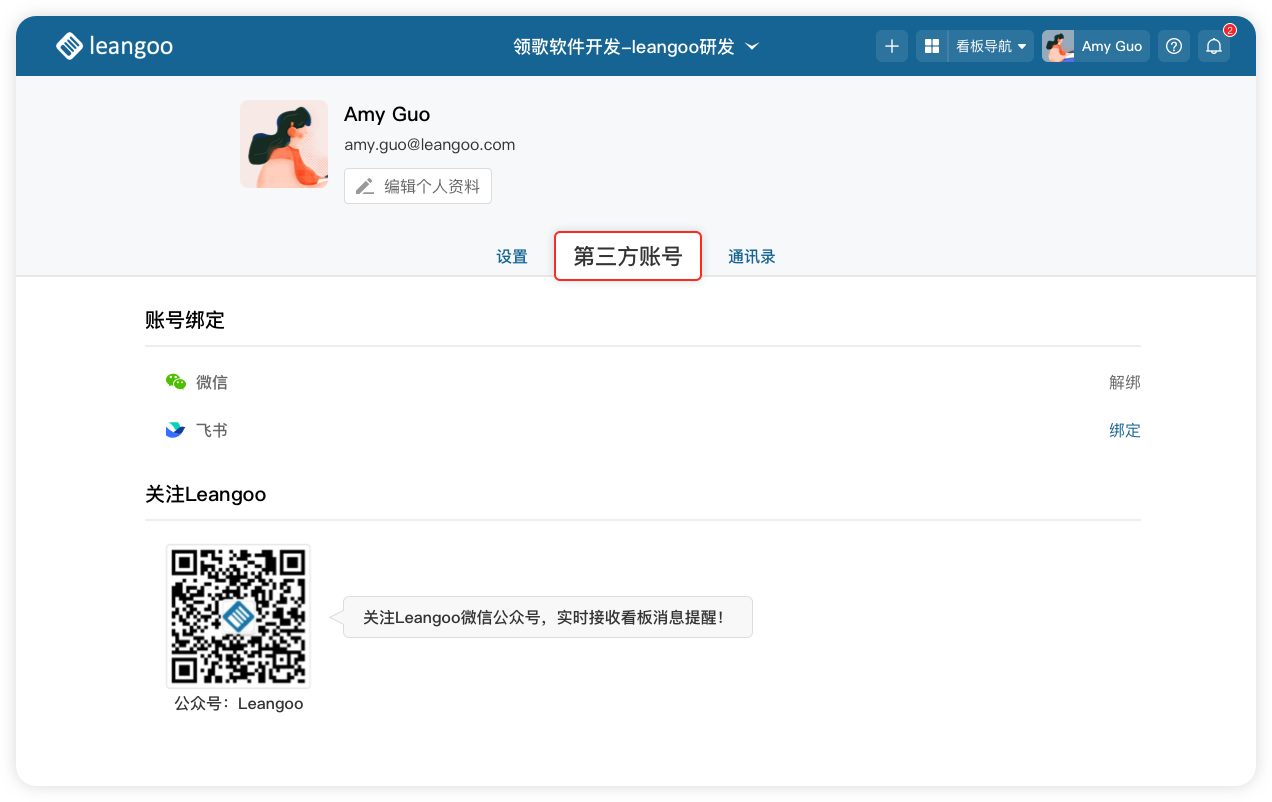
Task: Click the large Amy Guo profile avatar
Action: pos(284,144)
